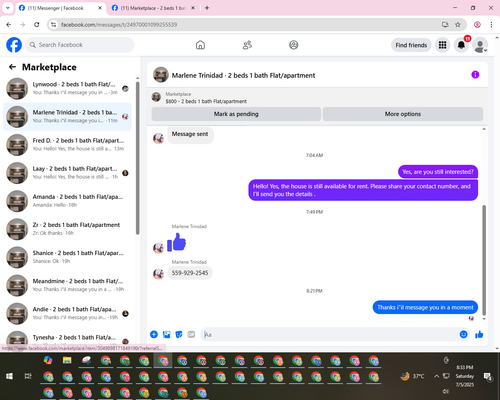
Task: Click More options button
Action: coord(403,114)
